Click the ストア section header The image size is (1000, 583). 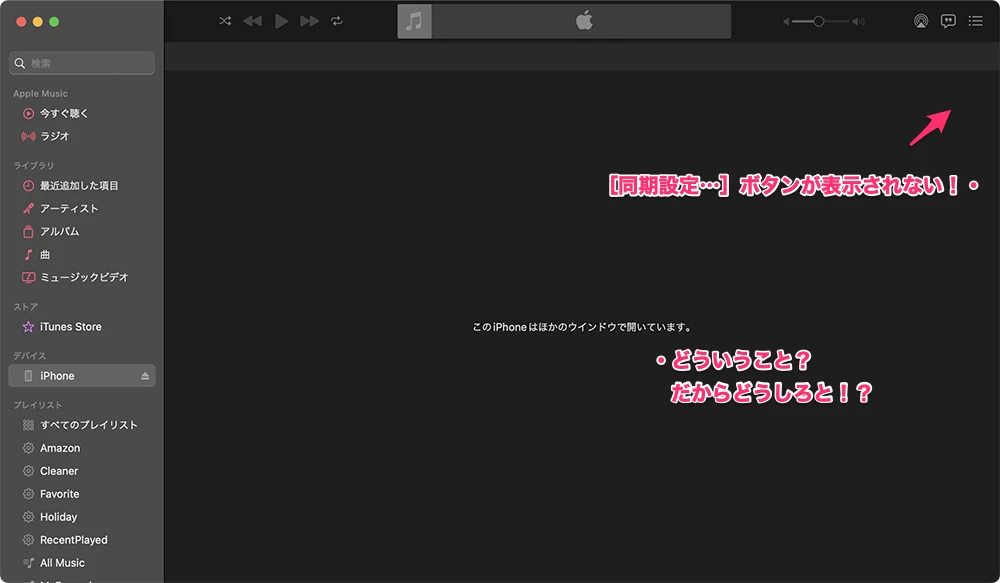point(26,306)
